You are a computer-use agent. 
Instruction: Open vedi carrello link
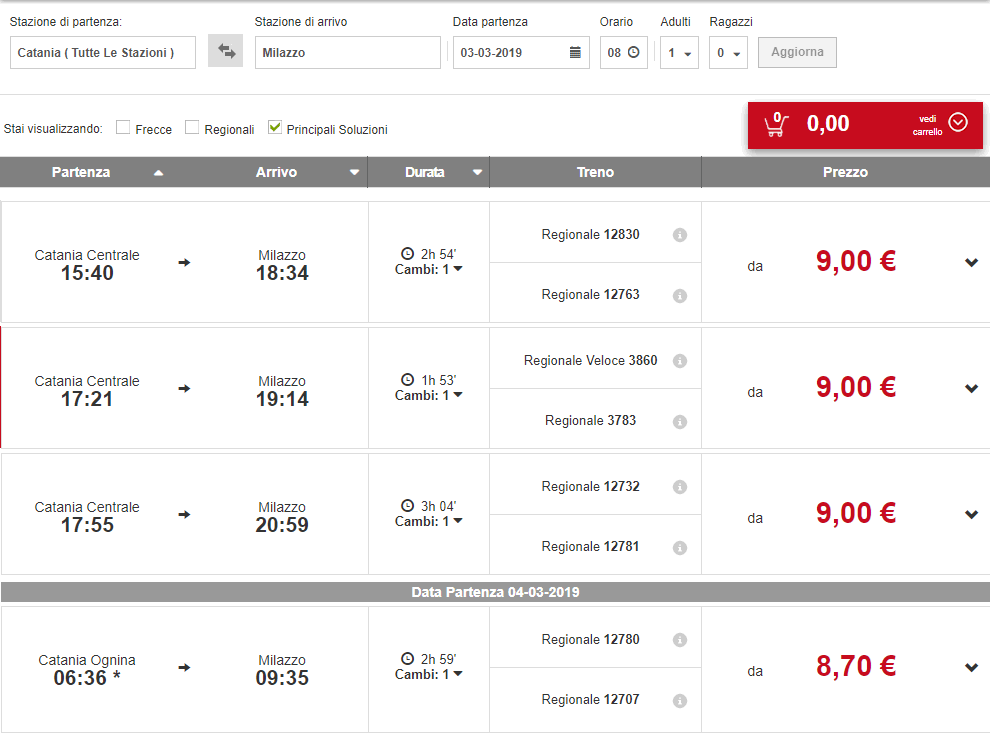[927, 125]
